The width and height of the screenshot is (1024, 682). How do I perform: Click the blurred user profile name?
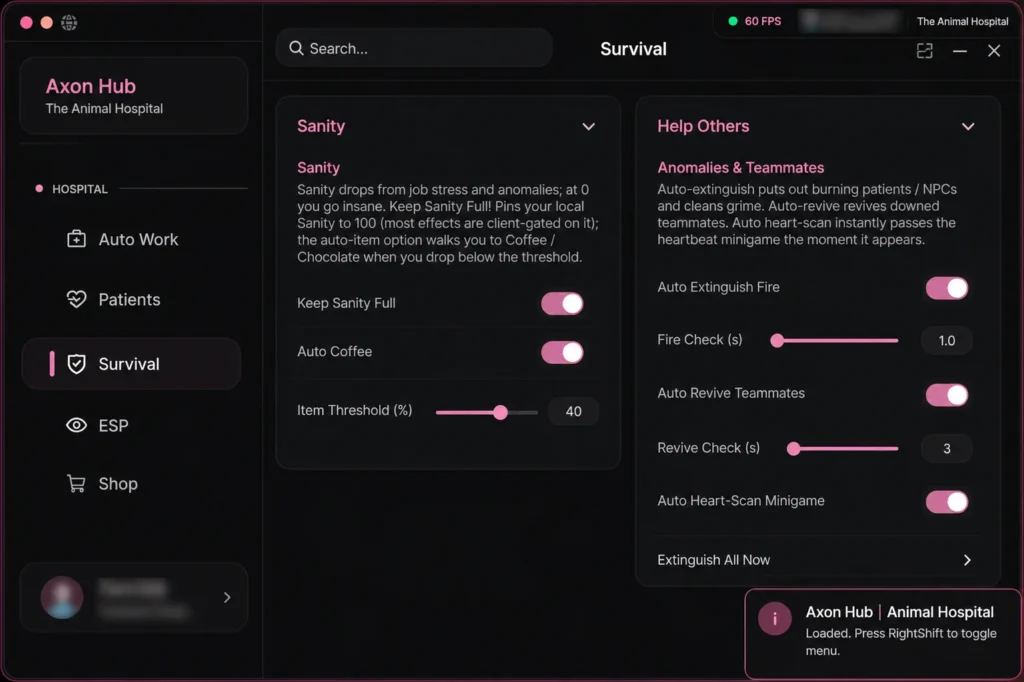tap(133, 589)
